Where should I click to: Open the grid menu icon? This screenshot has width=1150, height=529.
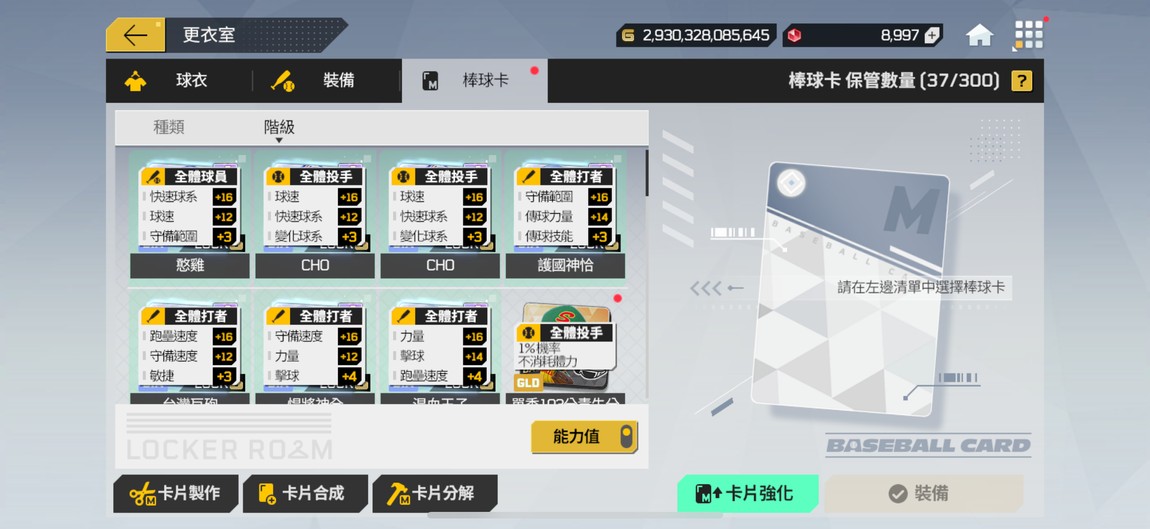pyautogui.click(x=1028, y=34)
